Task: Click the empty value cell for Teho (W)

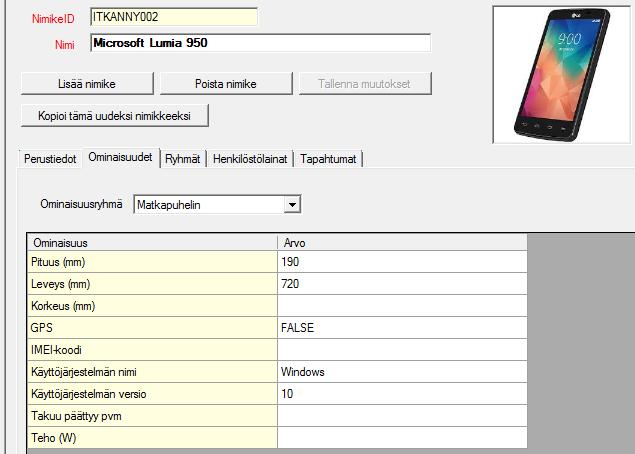Action: (x=402, y=437)
